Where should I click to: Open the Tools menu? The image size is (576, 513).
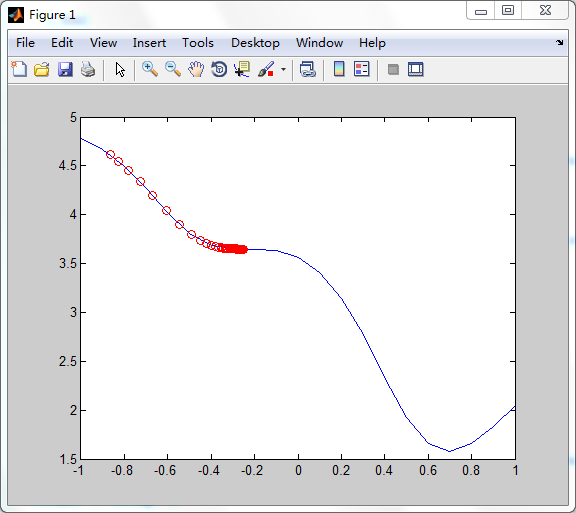(198, 43)
